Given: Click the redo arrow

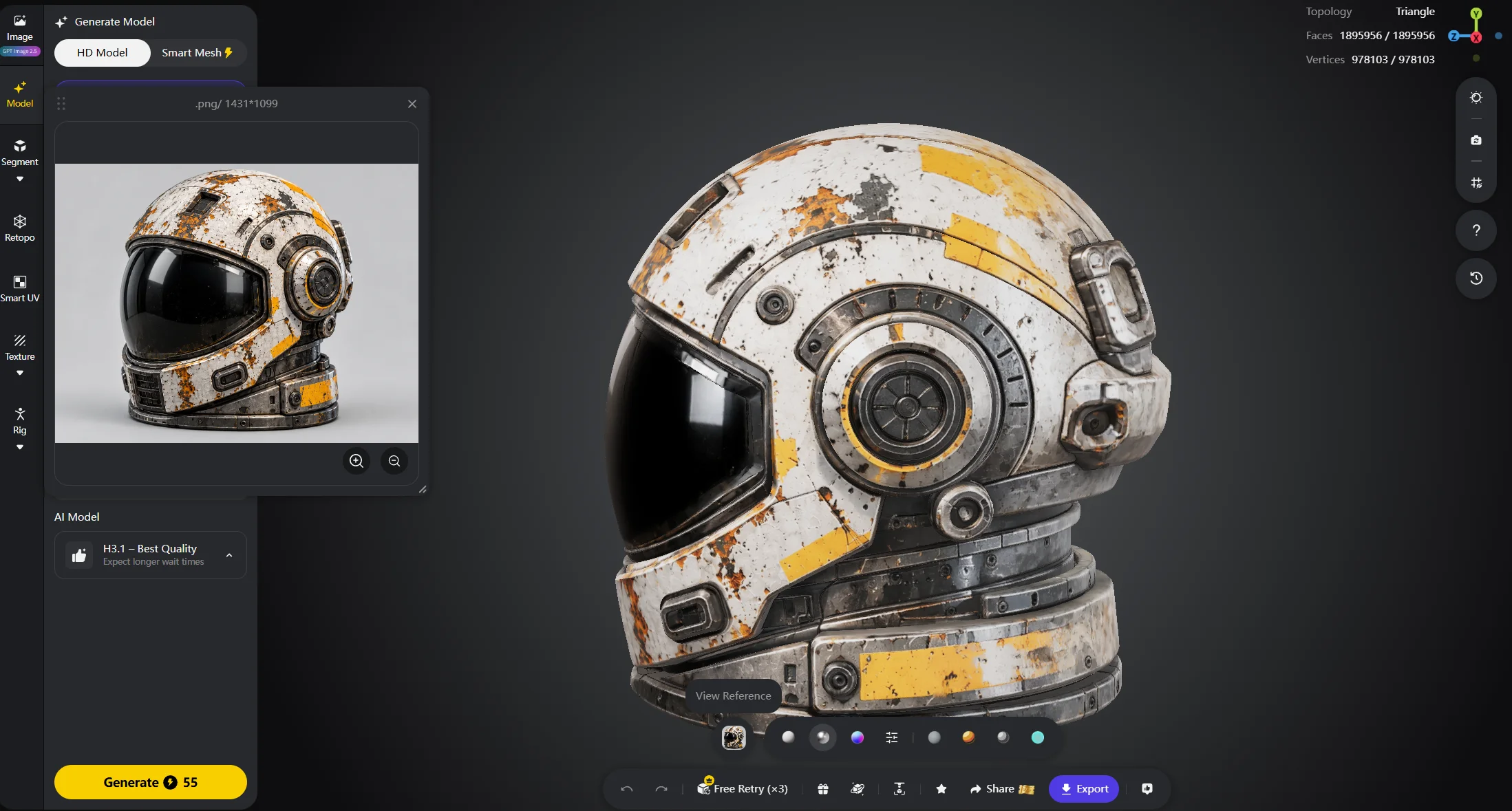Looking at the screenshot, I should (x=661, y=789).
